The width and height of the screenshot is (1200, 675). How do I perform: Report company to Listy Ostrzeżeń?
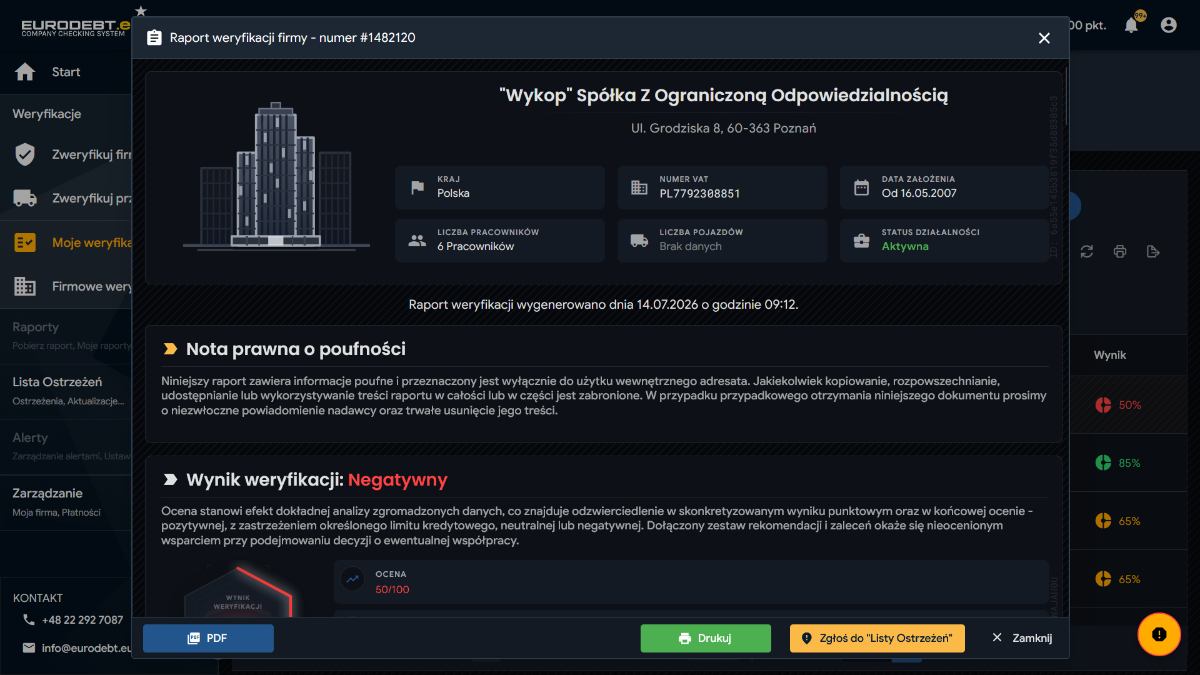pyautogui.click(x=877, y=638)
